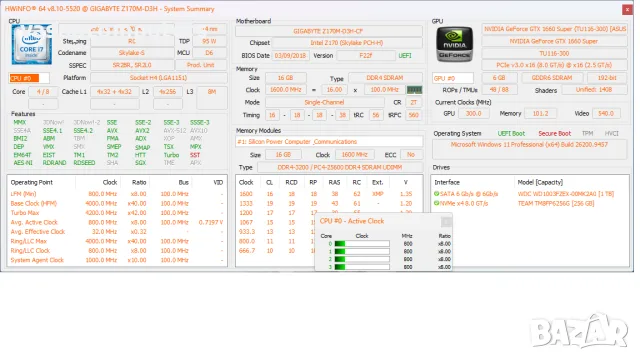Click the SSPEC value SR2BR, SR2L0

click(132, 65)
